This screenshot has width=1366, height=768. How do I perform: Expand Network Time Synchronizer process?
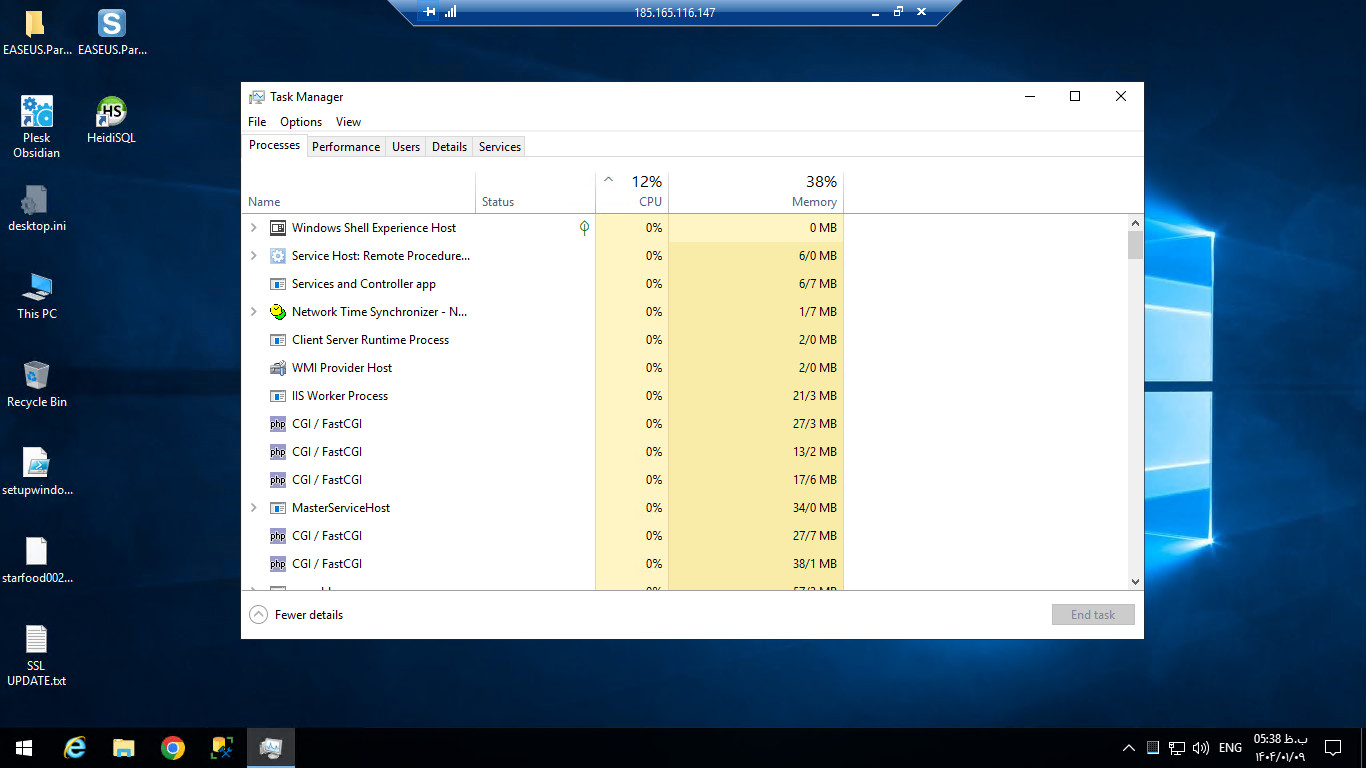pos(254,312)
